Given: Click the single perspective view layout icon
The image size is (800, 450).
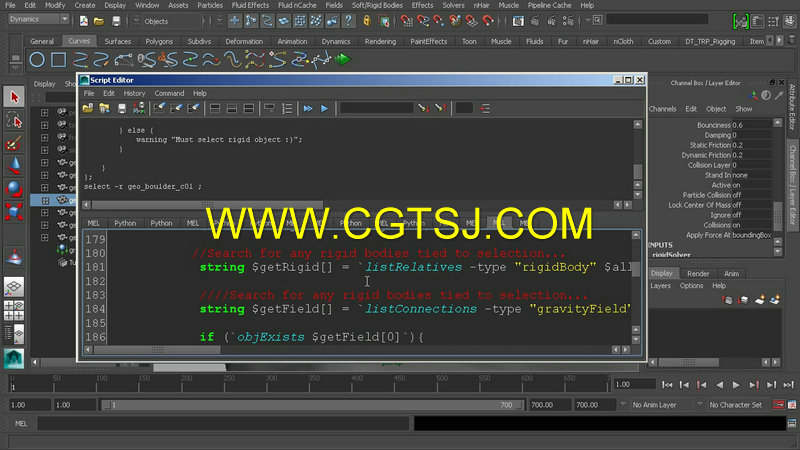Looking at the screenshot, I should click(x=14, y=287).
